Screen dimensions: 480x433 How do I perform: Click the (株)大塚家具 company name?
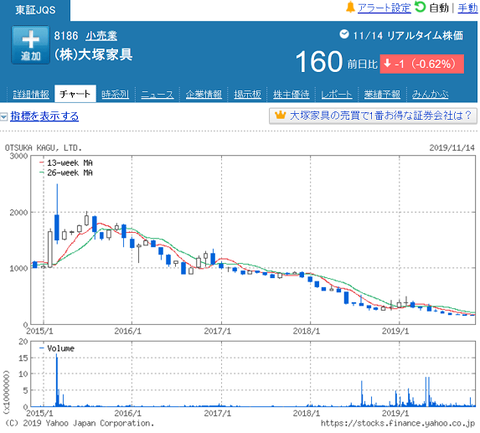coord(93,55)
